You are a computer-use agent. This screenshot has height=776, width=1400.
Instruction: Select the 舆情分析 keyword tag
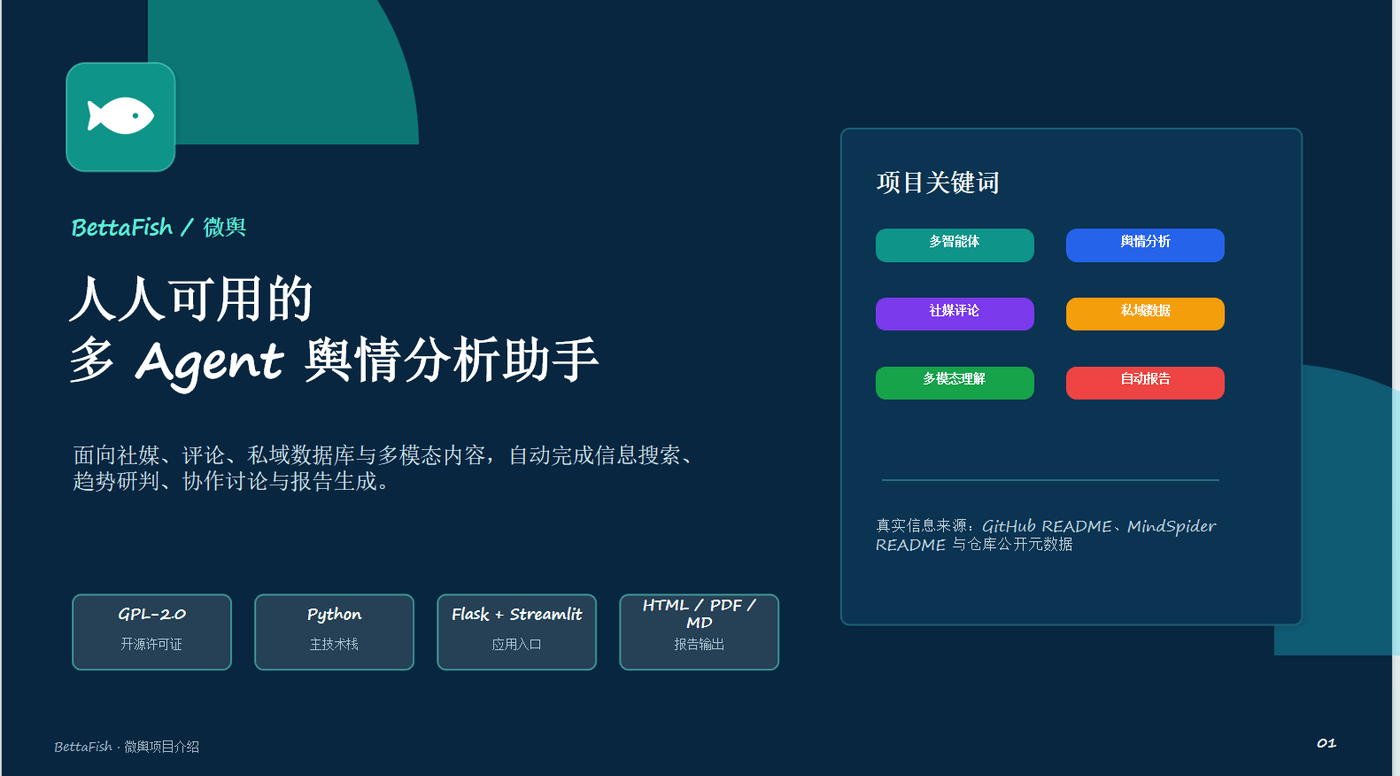click(1145, 245)
